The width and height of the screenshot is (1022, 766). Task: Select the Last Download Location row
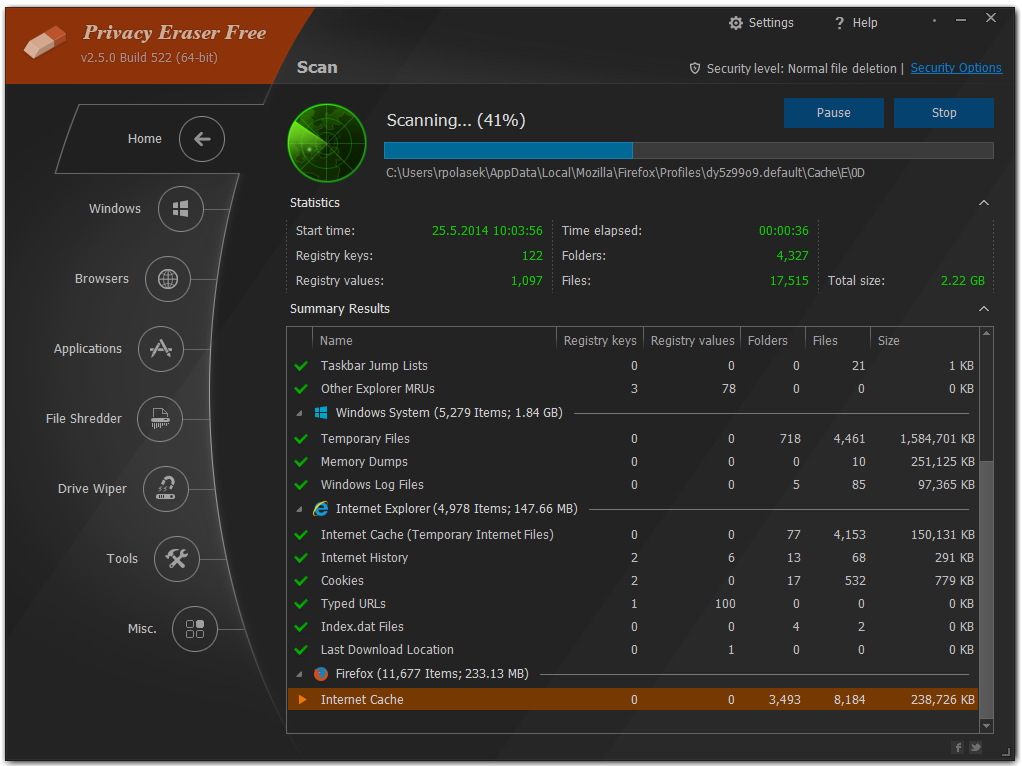point(633,650)
